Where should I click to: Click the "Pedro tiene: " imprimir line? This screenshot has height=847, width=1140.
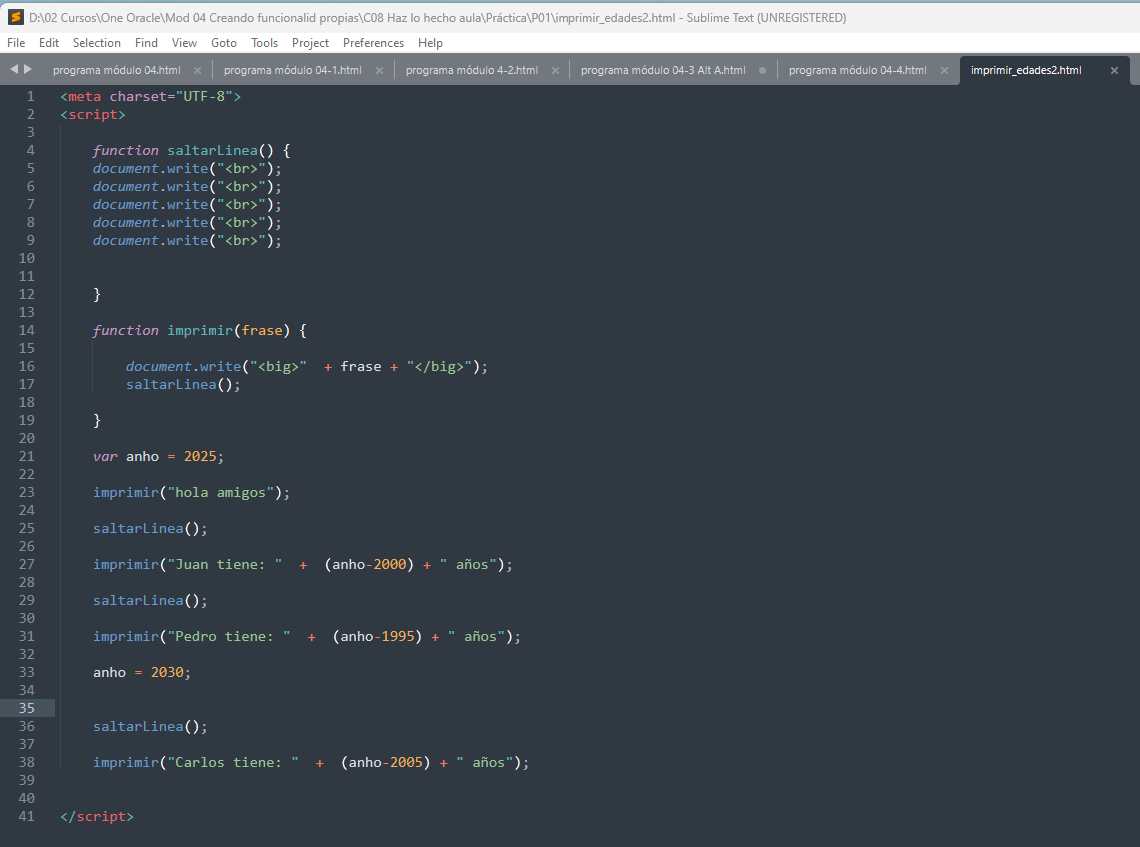point(307,637)
